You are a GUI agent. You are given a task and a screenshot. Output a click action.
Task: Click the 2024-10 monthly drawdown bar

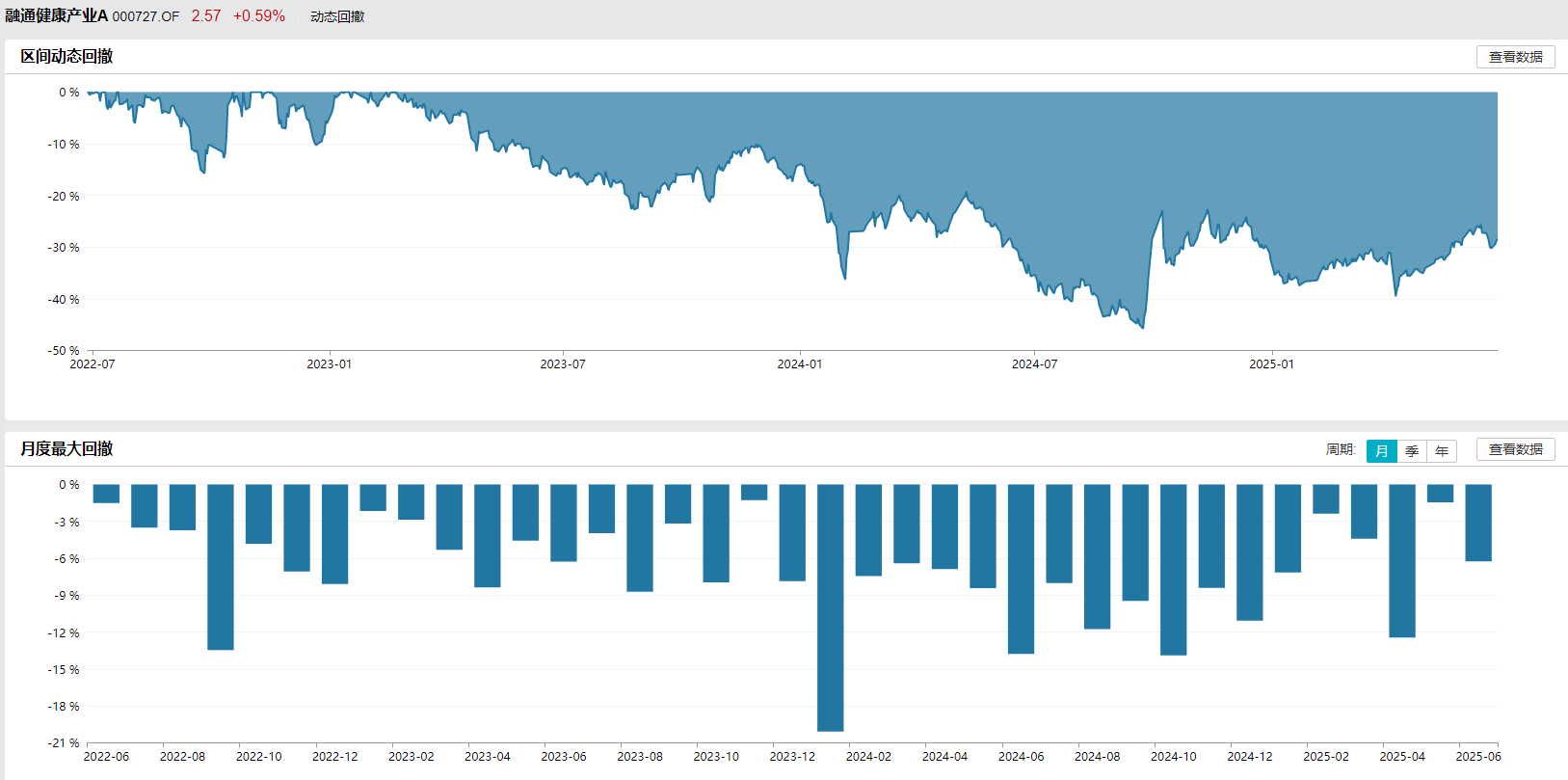tap(1173, 569)
